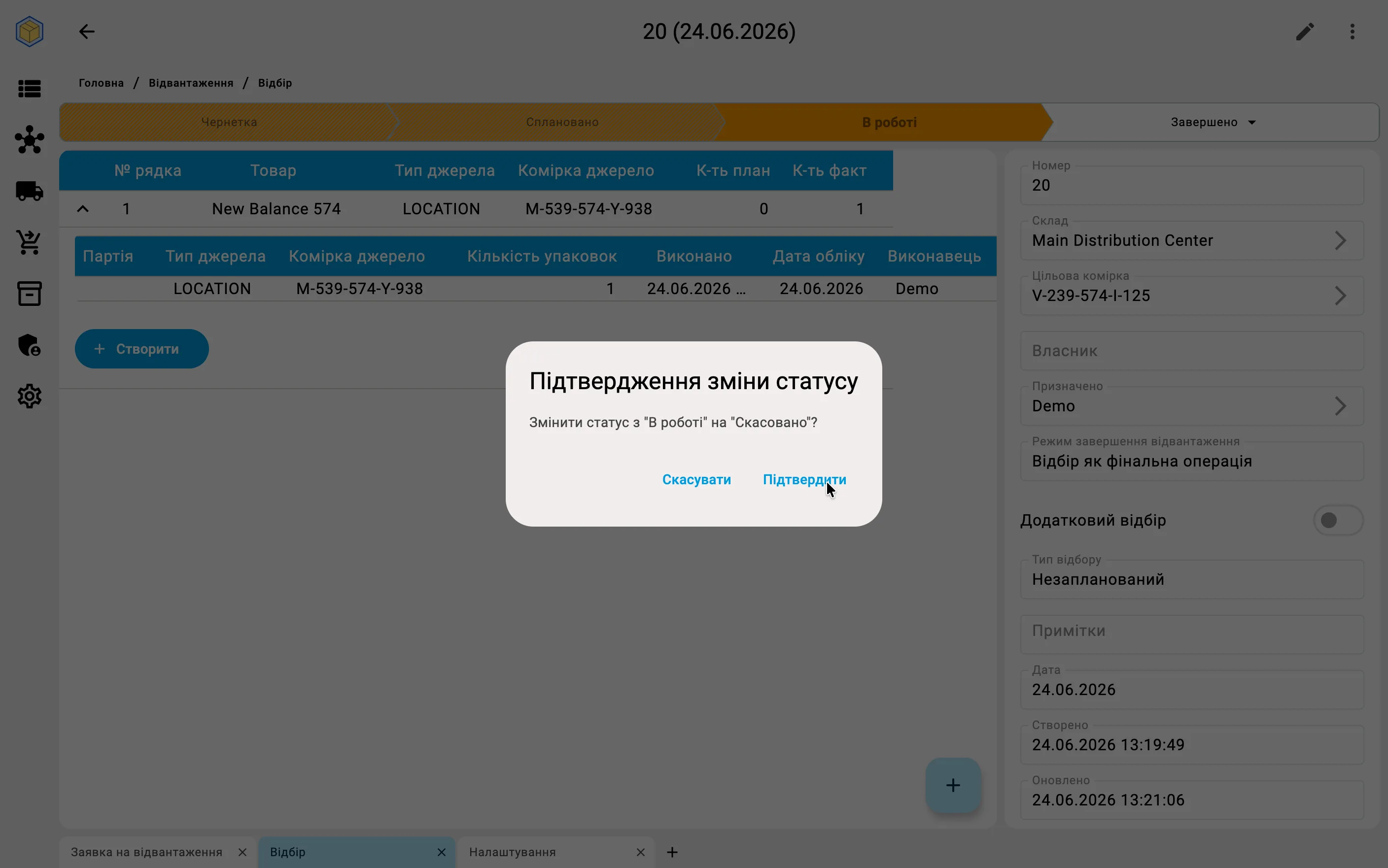Confirm the status change with Підтвердити
Image resolution: width=1388 pixels, height=868 pixels.
[x=804, y=479]
